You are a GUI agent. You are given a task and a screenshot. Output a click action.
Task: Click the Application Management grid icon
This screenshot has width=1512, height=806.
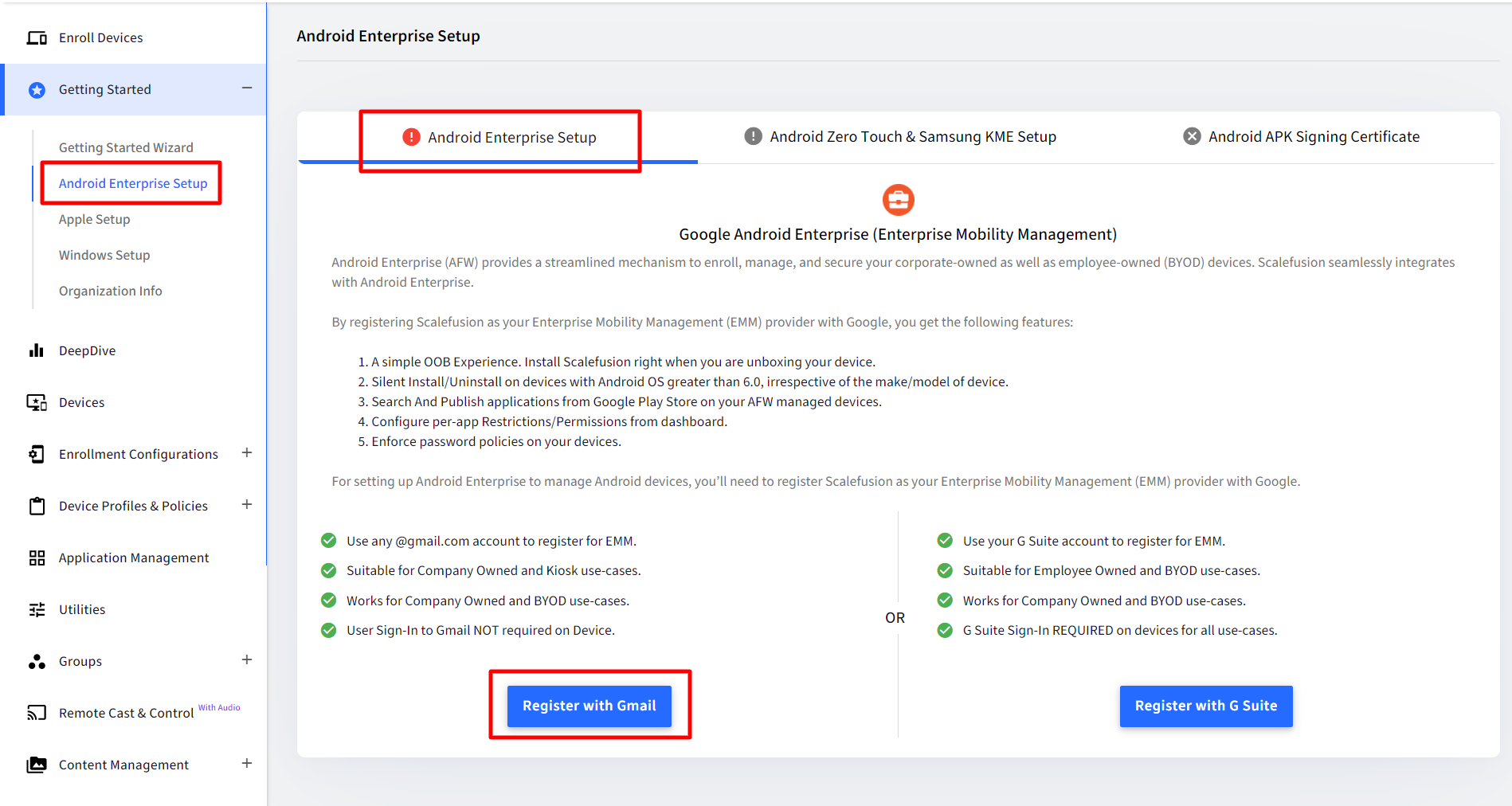(x=37, y=558)
